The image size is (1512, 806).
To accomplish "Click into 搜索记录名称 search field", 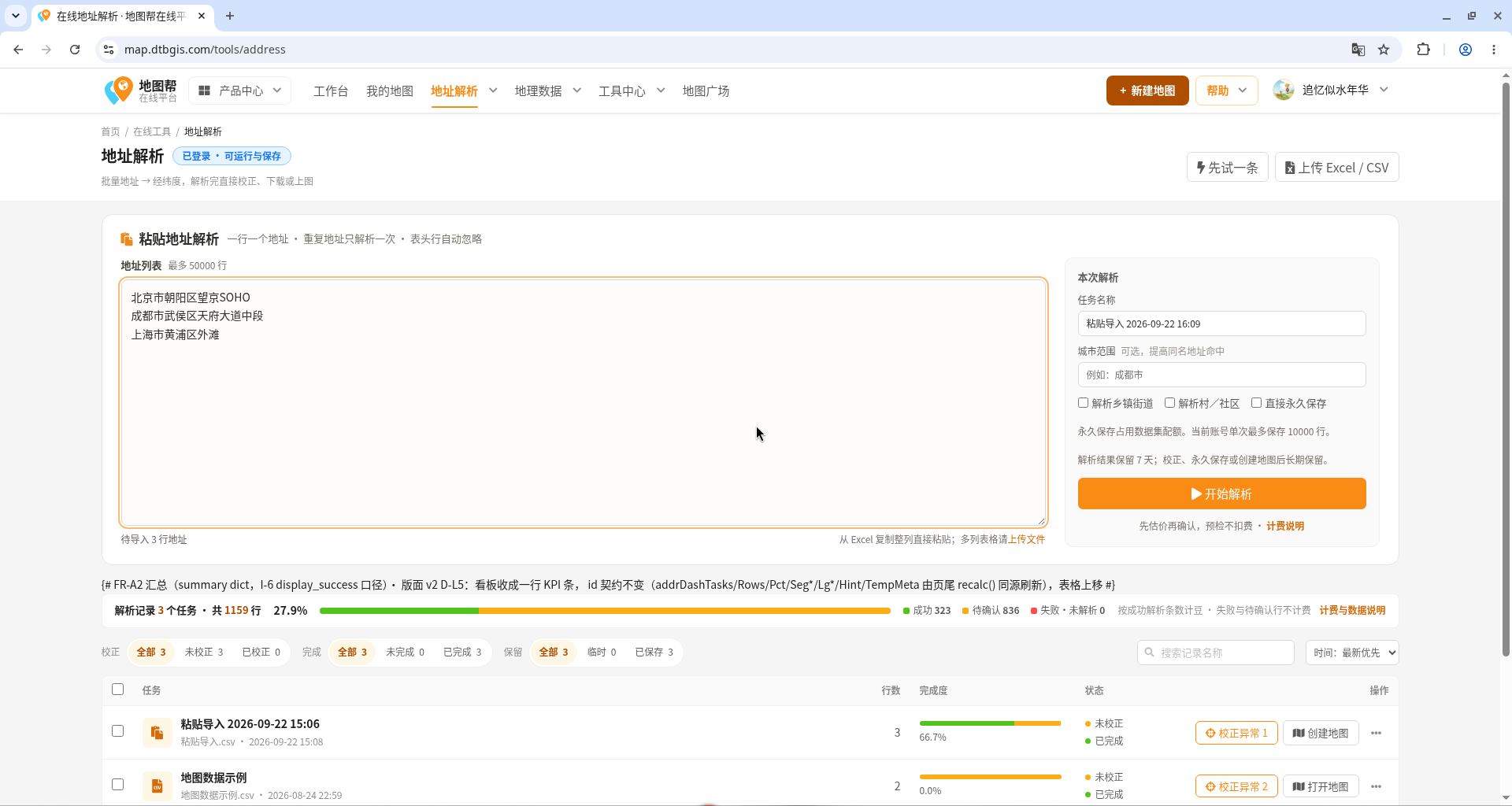I will coord(1216,653).
